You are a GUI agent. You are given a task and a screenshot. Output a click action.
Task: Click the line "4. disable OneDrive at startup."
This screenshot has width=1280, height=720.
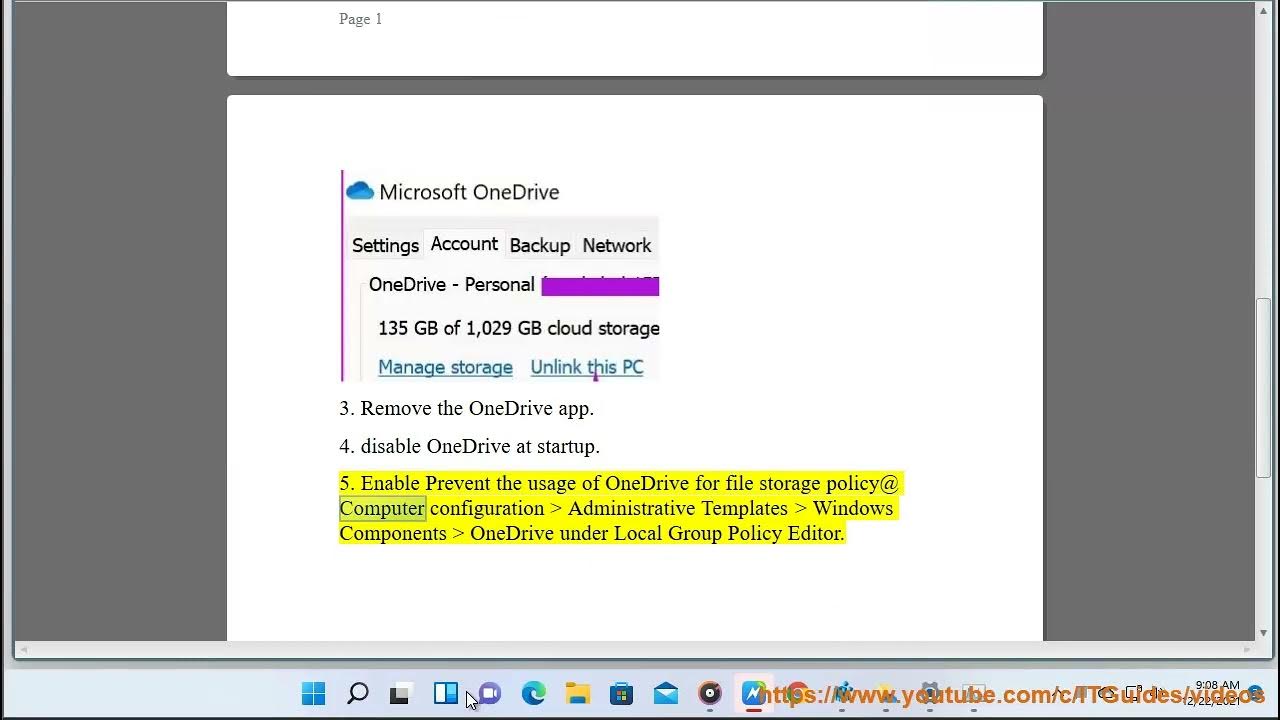click(x=469, y=446)
